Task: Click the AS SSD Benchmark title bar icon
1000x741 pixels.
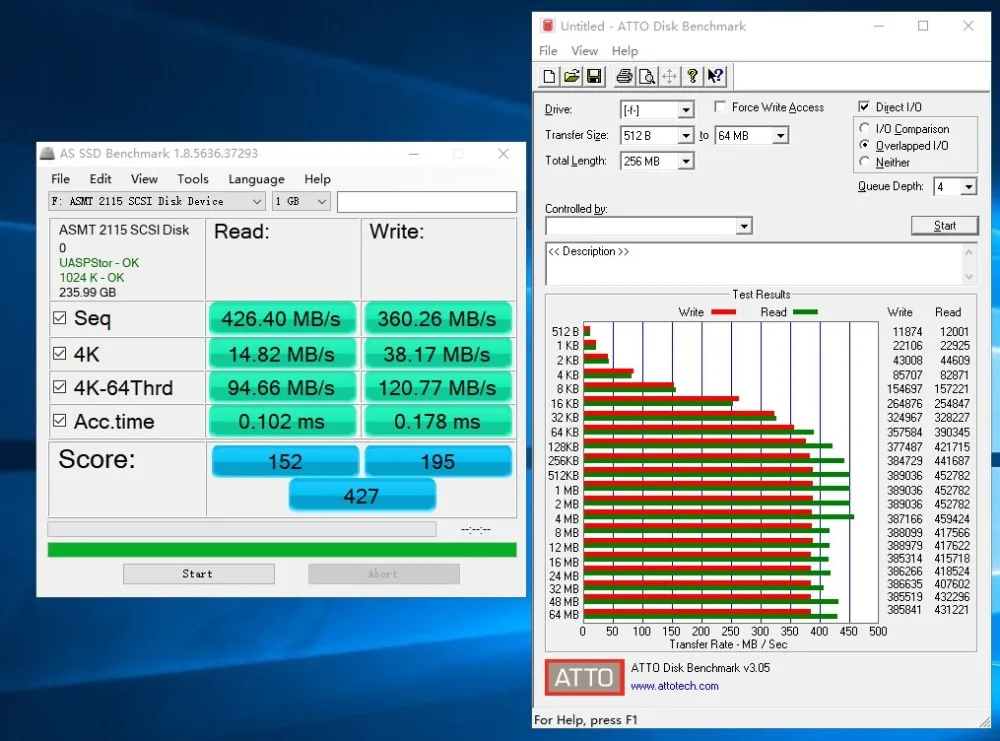Action: [47, 153]
